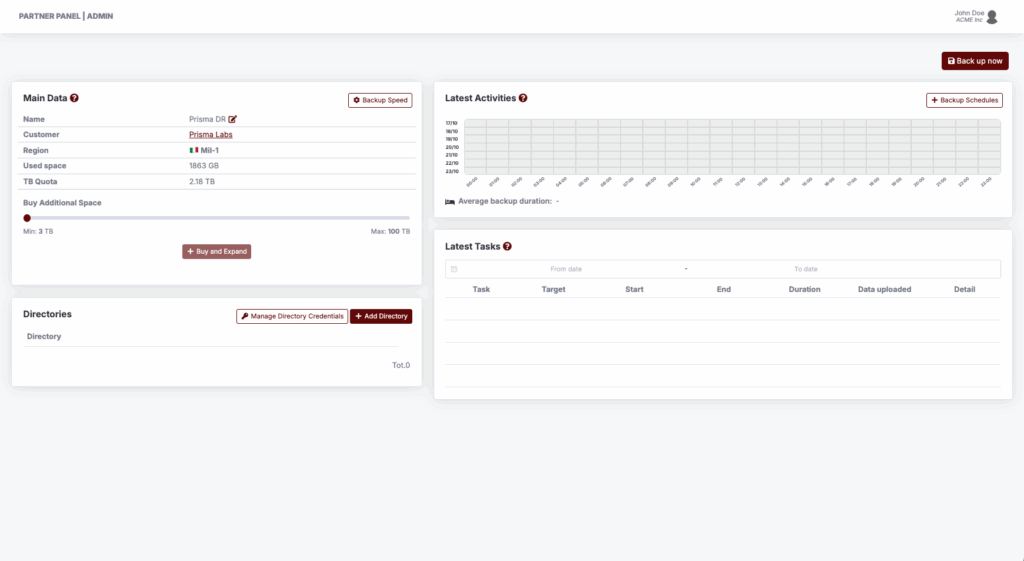
Task: Click the bed icon beside Average backup duration
Action: click(450, 201)
